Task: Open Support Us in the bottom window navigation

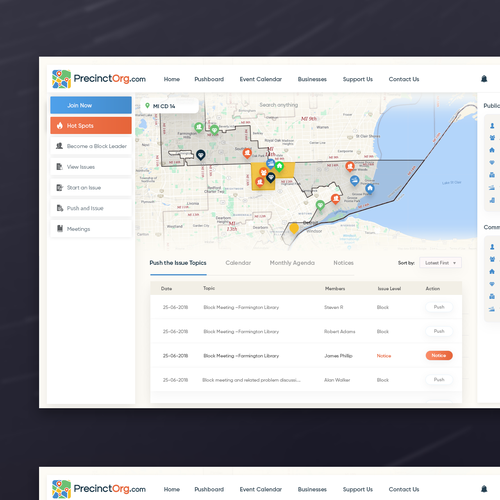Action: tap(358, 489)
